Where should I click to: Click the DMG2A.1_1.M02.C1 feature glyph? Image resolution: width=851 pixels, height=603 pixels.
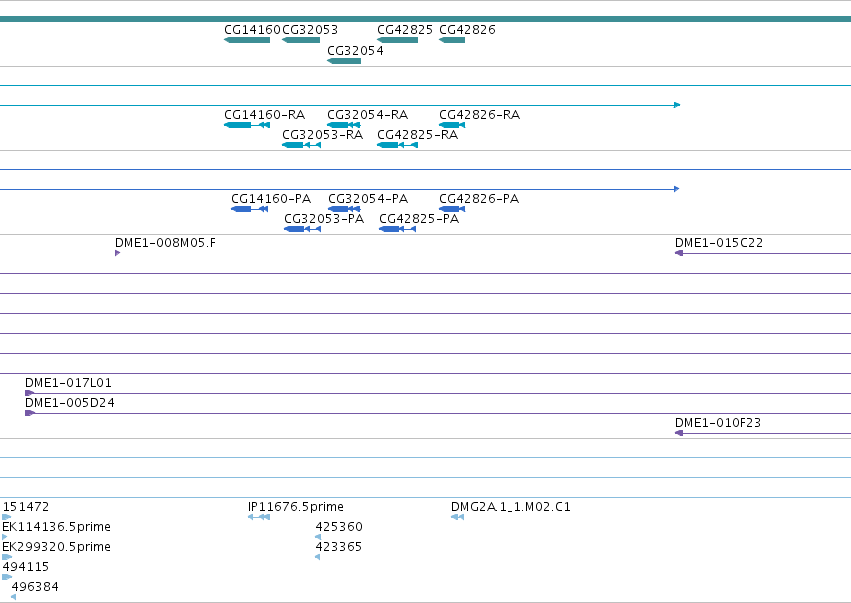click(458, 517)
